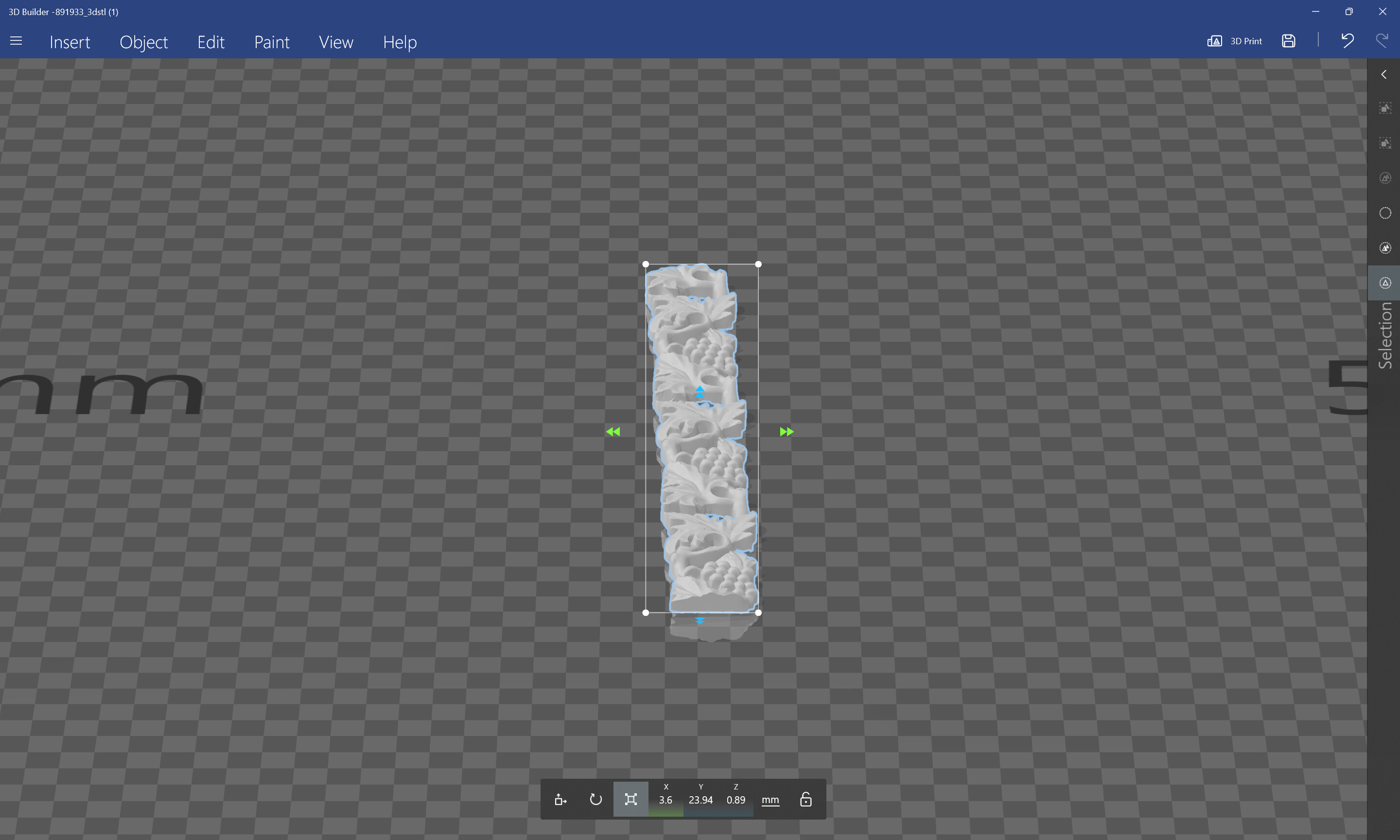Click the Deselect All icon in sidebar
The width and height of the screenshot is (1400, 840).
coord(1385,143)
